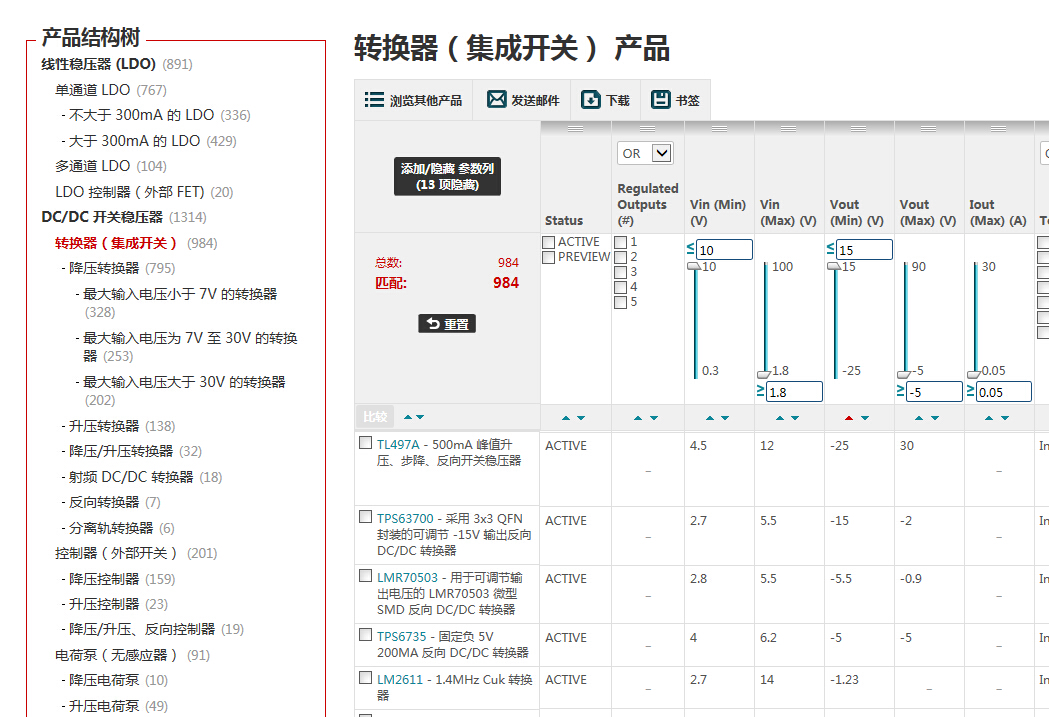Sort Iout (Max) ascending arrow
This screenshot has width=1049, height=717.
point(989,418)
